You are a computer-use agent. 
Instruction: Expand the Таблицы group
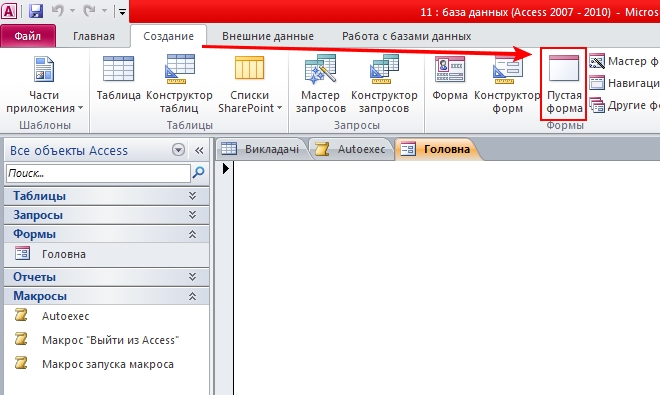[106, 196]
